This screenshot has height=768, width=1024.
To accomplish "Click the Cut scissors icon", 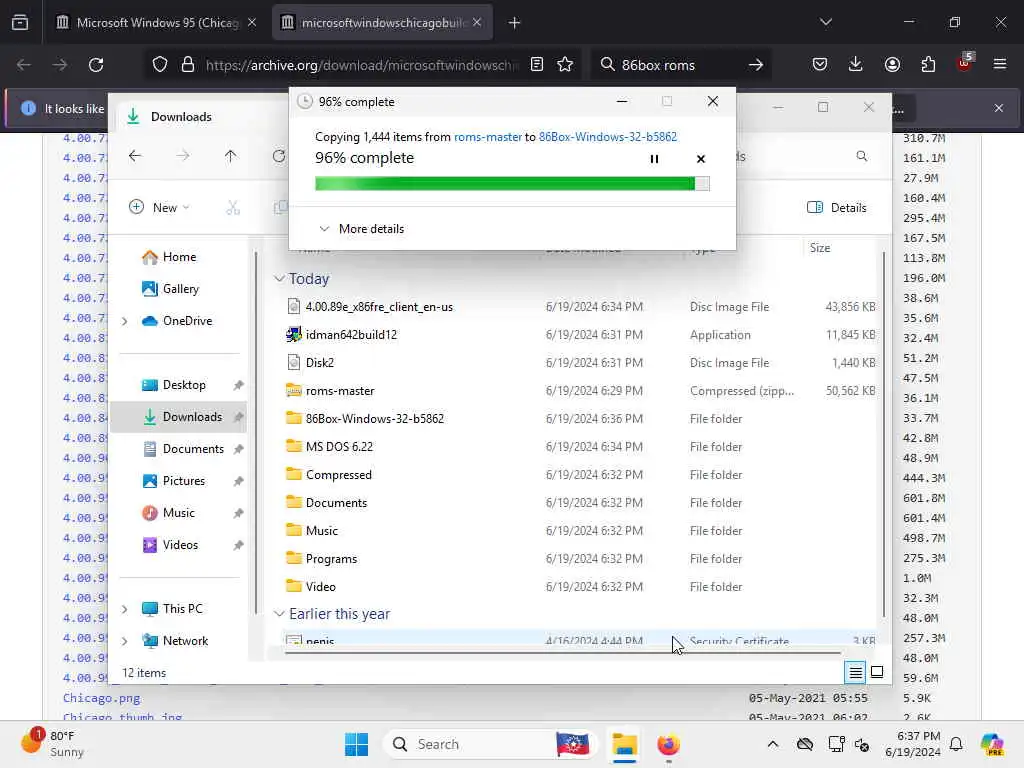I will [x=233, y=208].
